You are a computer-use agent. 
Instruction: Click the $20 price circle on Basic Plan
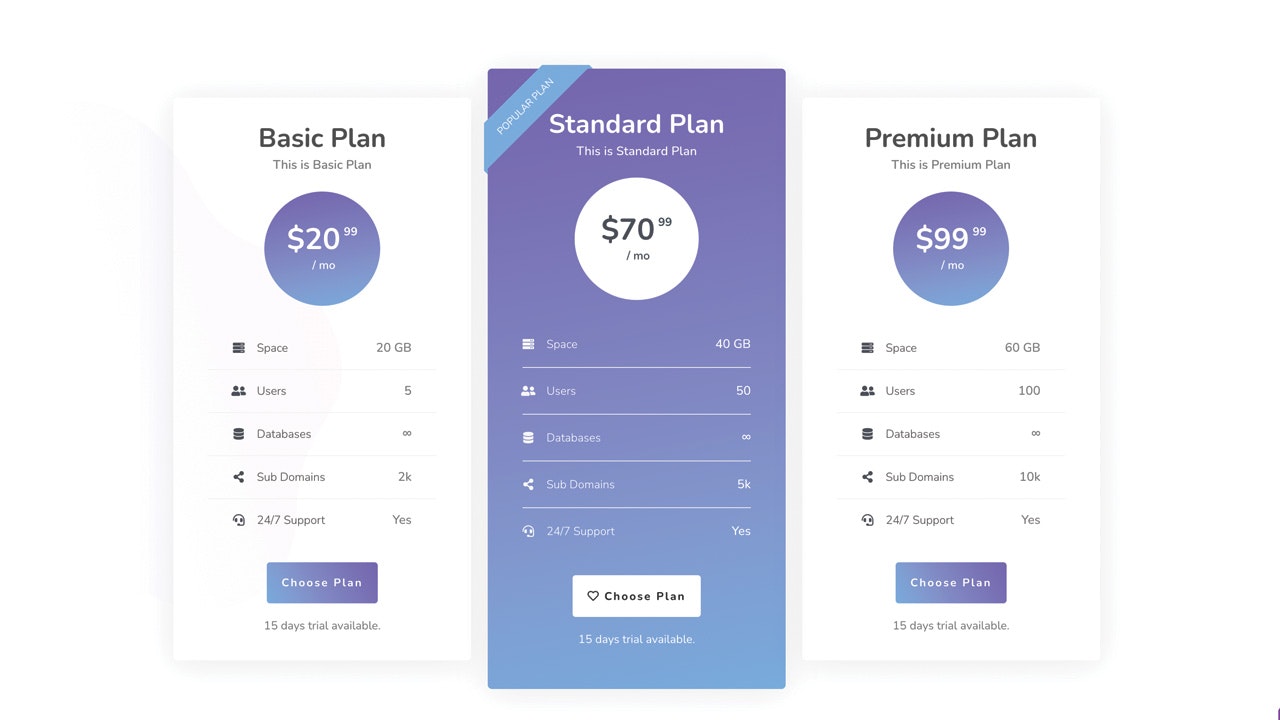322,249
